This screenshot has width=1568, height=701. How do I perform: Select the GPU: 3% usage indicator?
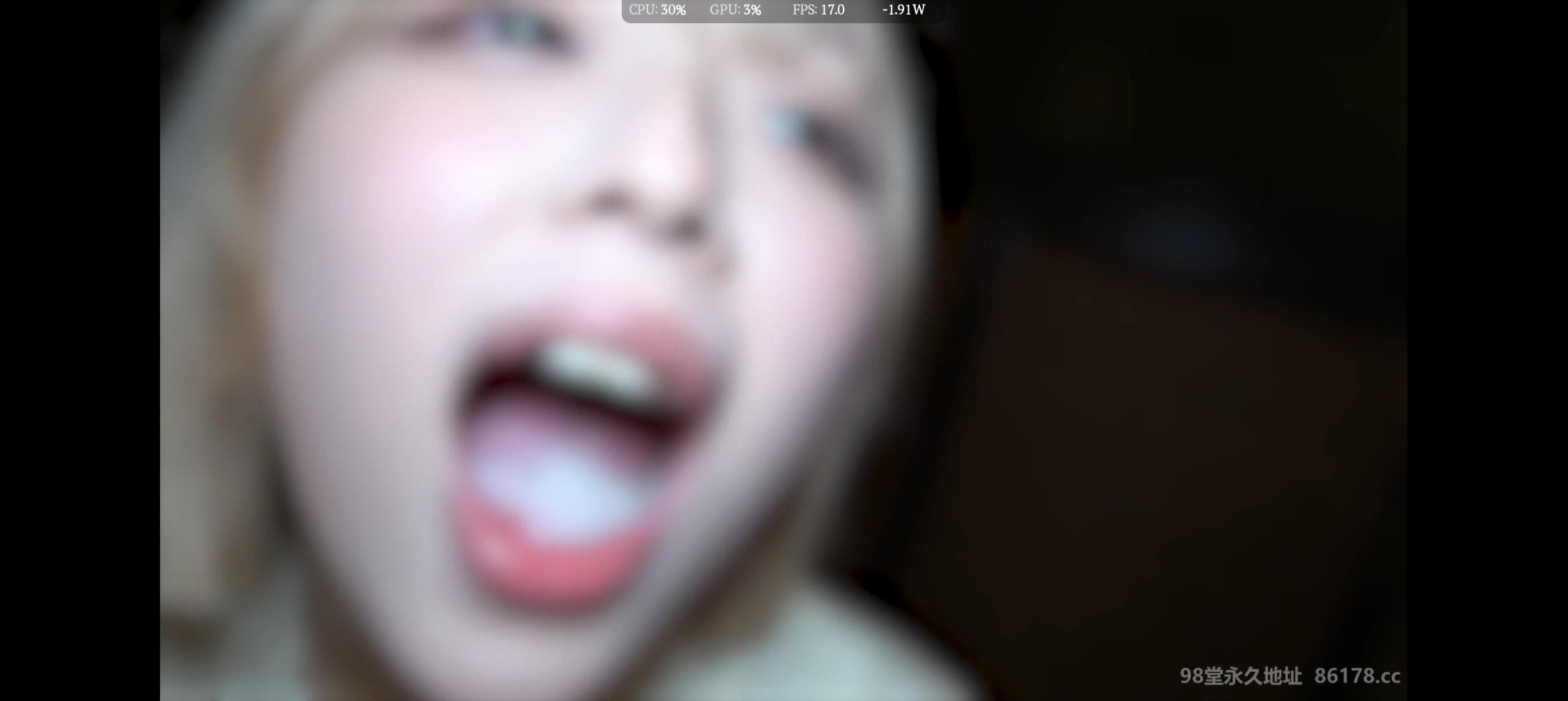click(x=735, y=10)
